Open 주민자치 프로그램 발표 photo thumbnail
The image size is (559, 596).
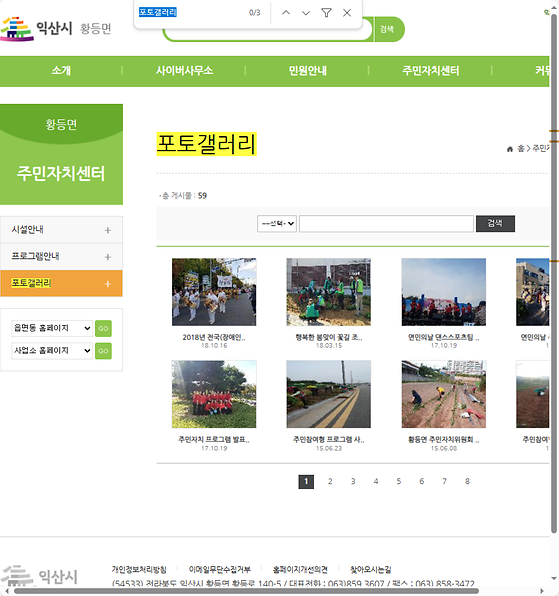[x=214, y=394]
